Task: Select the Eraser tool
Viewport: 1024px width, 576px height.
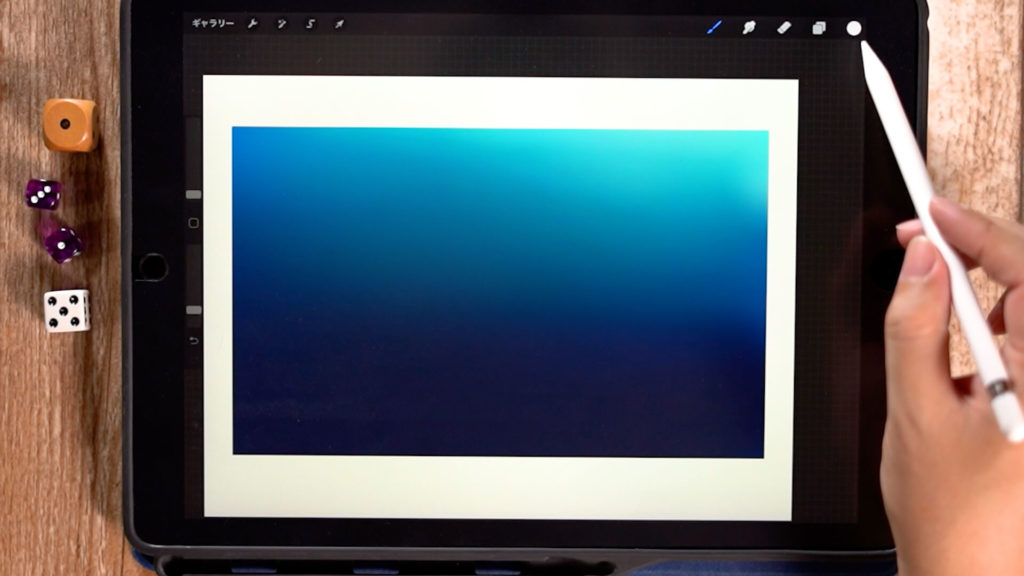Action: [x=783, y=27]
